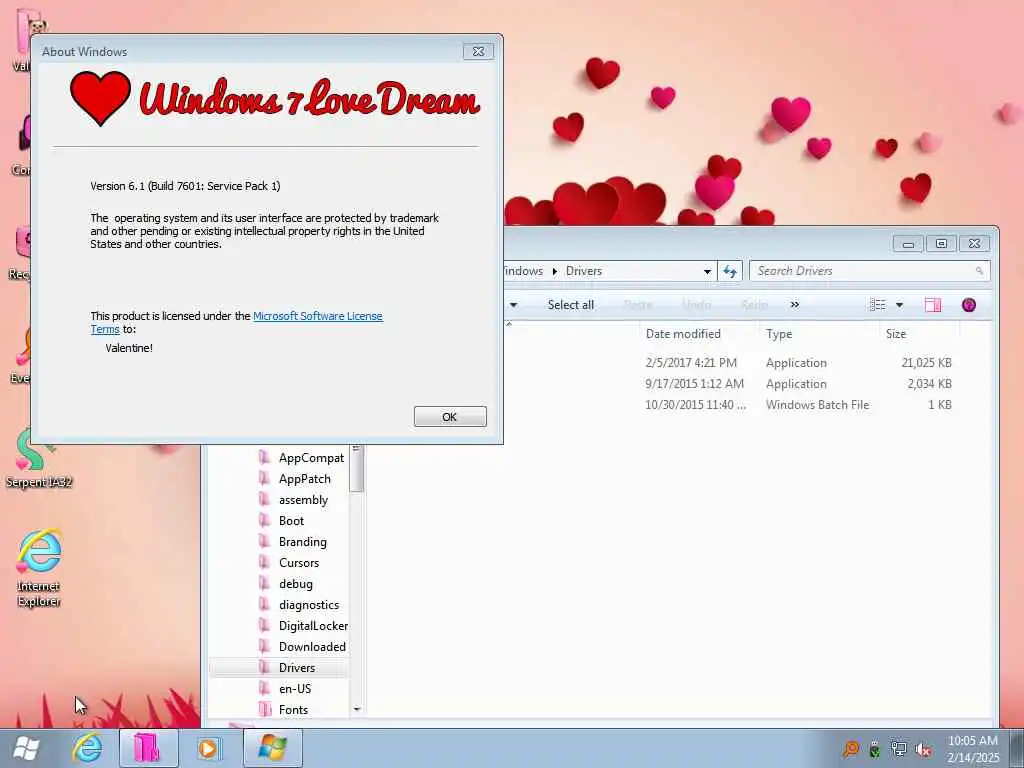Select AppPatch folder in tree
The image size is (1024, 768).
click(304, 479)
